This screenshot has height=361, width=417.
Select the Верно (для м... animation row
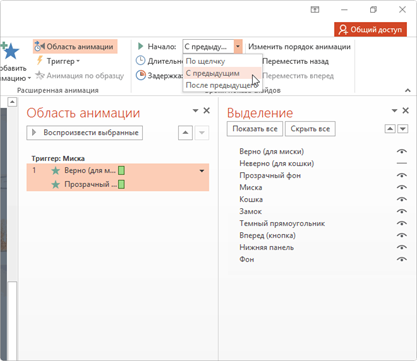point(118,171)
